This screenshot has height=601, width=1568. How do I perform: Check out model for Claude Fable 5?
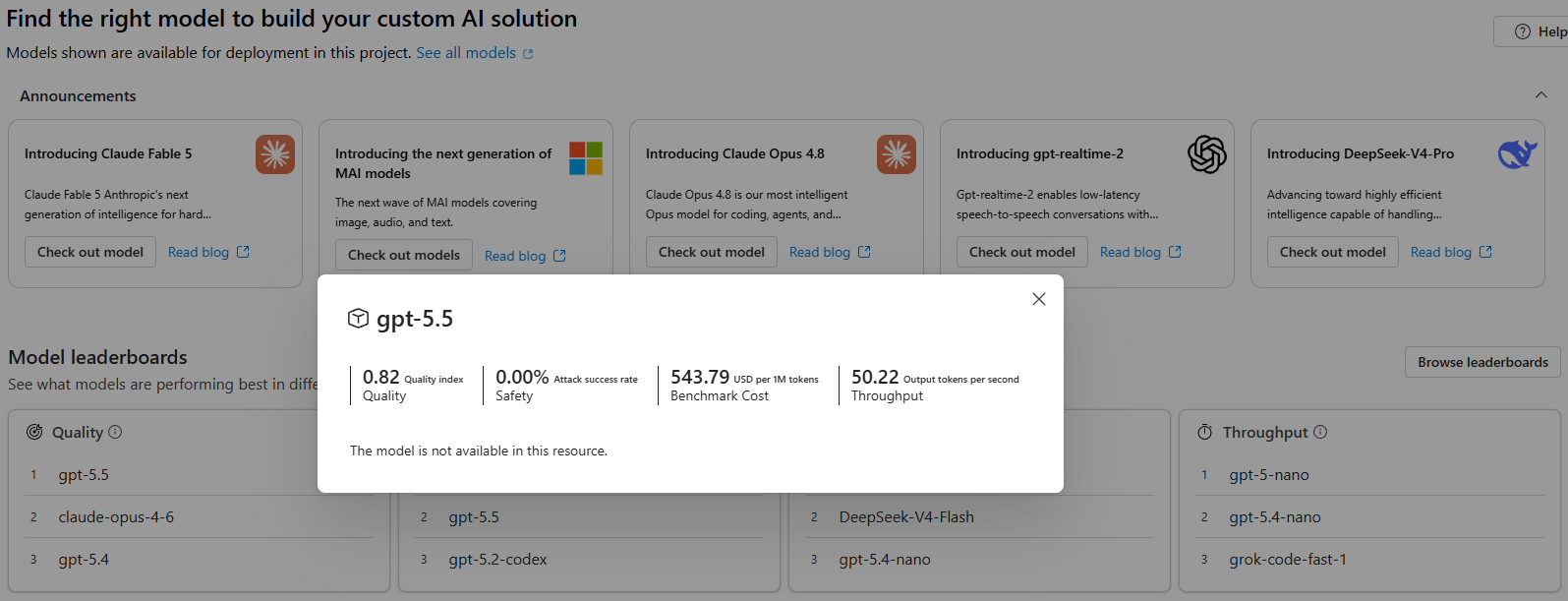(x=90, y=252)
